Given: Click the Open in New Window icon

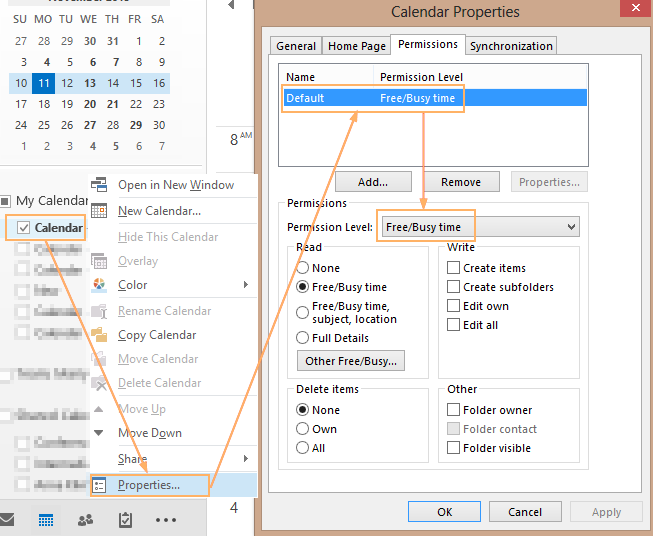Looking at the screenshot, I should (x=99, y=184).
